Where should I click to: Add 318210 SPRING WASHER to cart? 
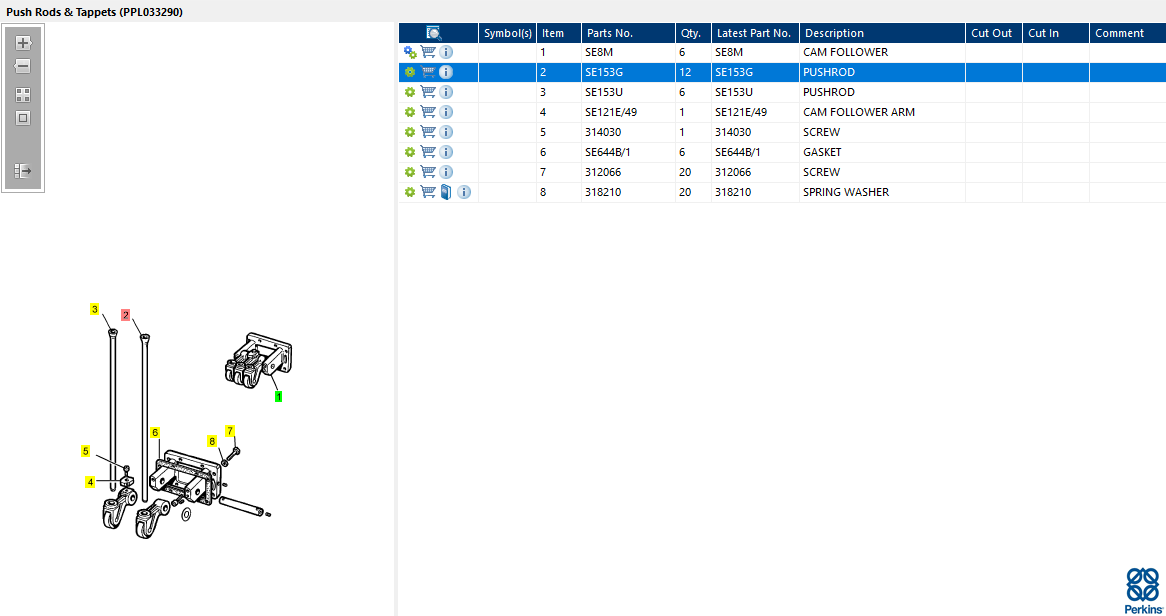[x=428, y=192]
